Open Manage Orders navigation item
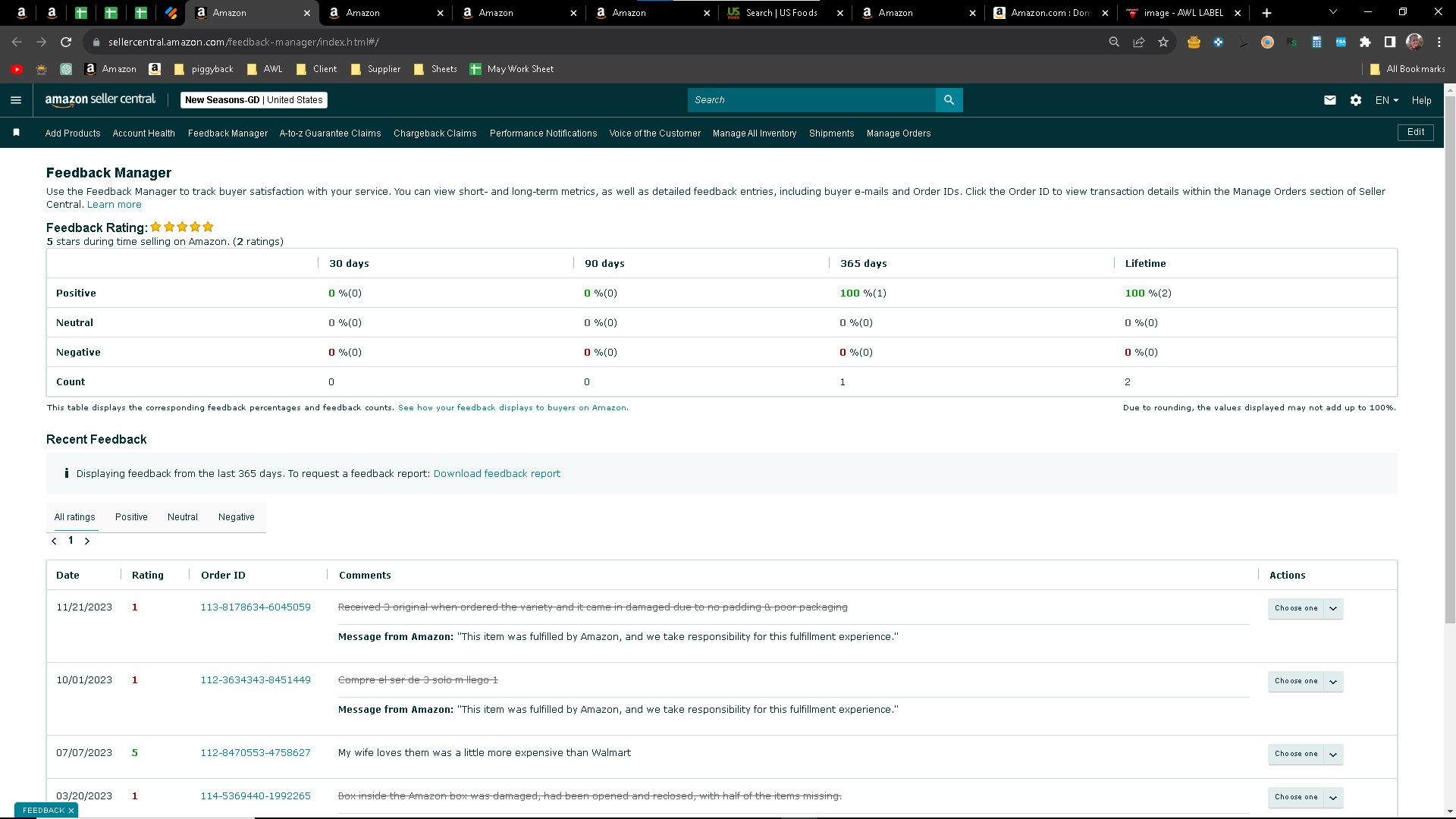The height and width of the screenshot is (819, 1456). 899,133
